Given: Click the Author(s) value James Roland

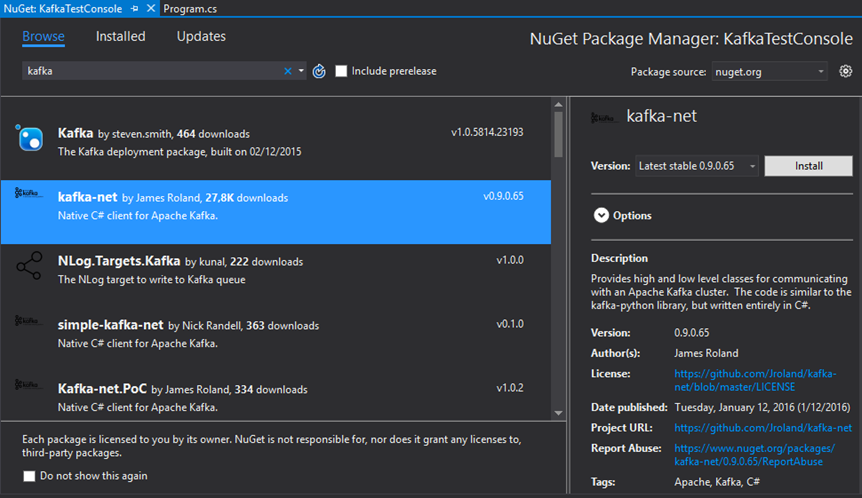Looking at the screenshot, I should [x=706, y=353].
